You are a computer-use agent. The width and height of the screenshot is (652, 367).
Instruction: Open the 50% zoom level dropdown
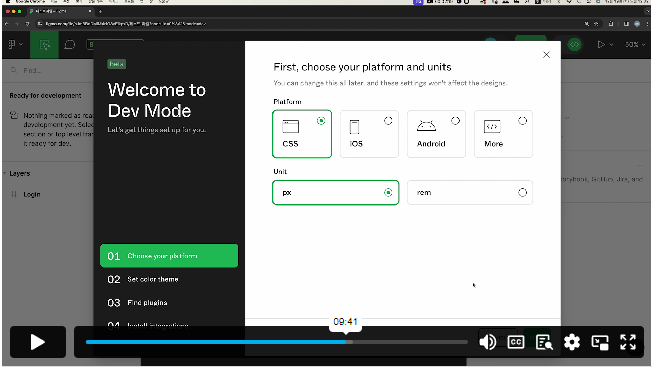(x=635, y=44)
